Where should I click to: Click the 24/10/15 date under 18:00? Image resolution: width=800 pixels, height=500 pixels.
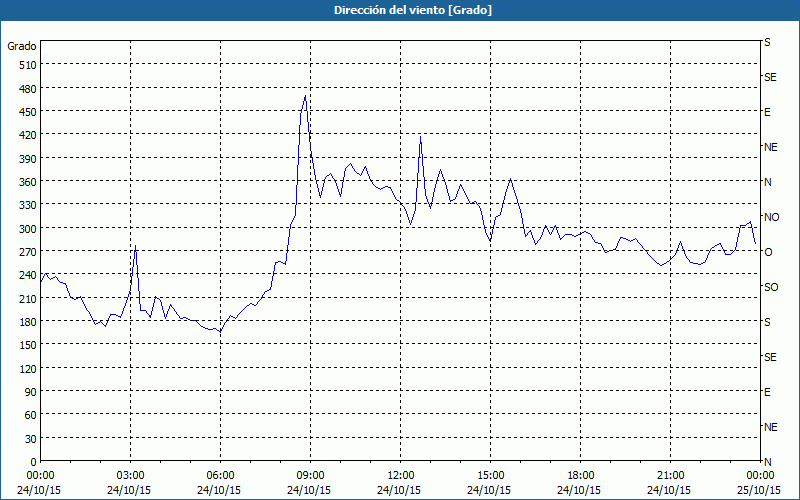(x=579, y=490)
